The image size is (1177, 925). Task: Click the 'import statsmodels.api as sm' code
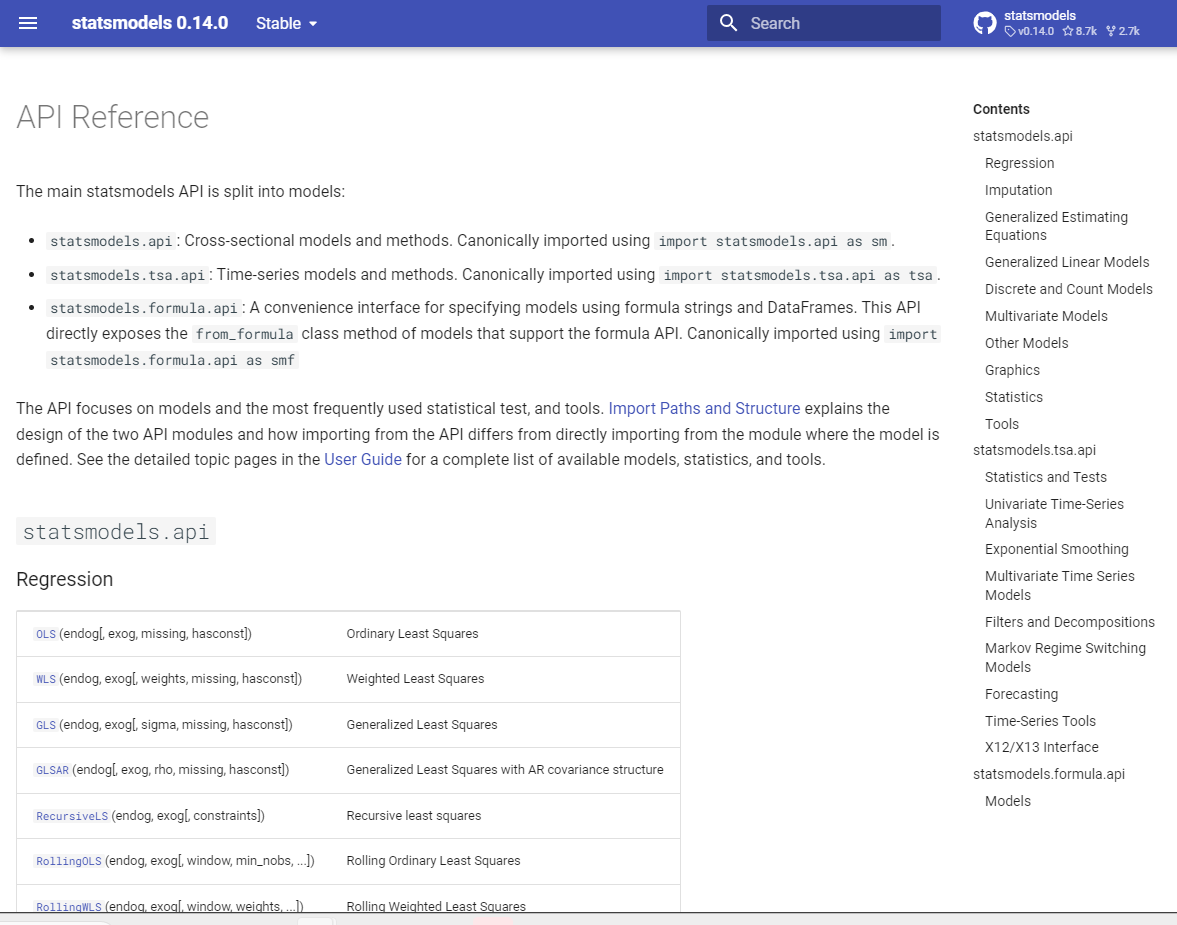[x=773, y=241]
